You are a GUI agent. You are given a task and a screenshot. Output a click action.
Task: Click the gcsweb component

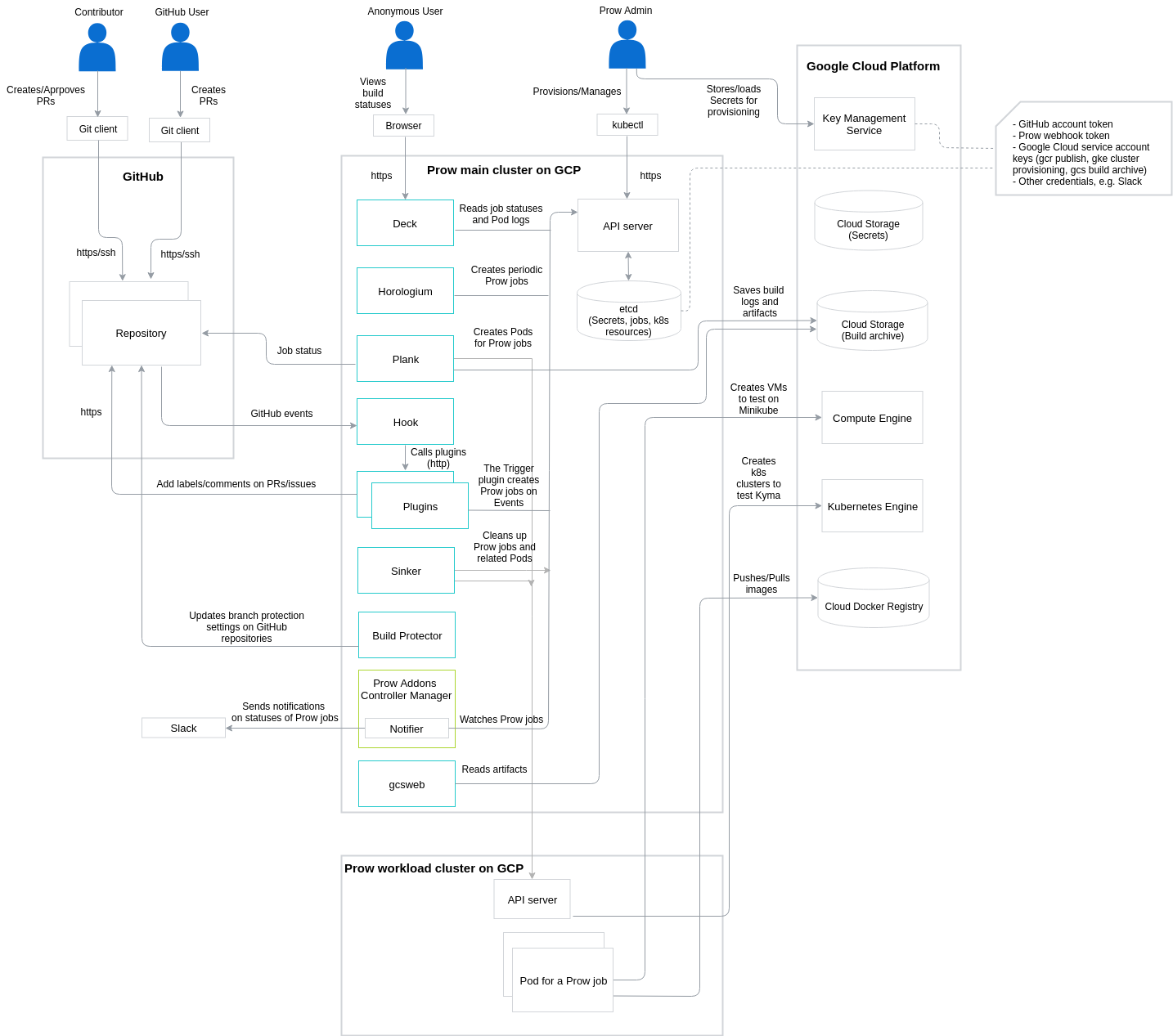click(x=407, y=783)
